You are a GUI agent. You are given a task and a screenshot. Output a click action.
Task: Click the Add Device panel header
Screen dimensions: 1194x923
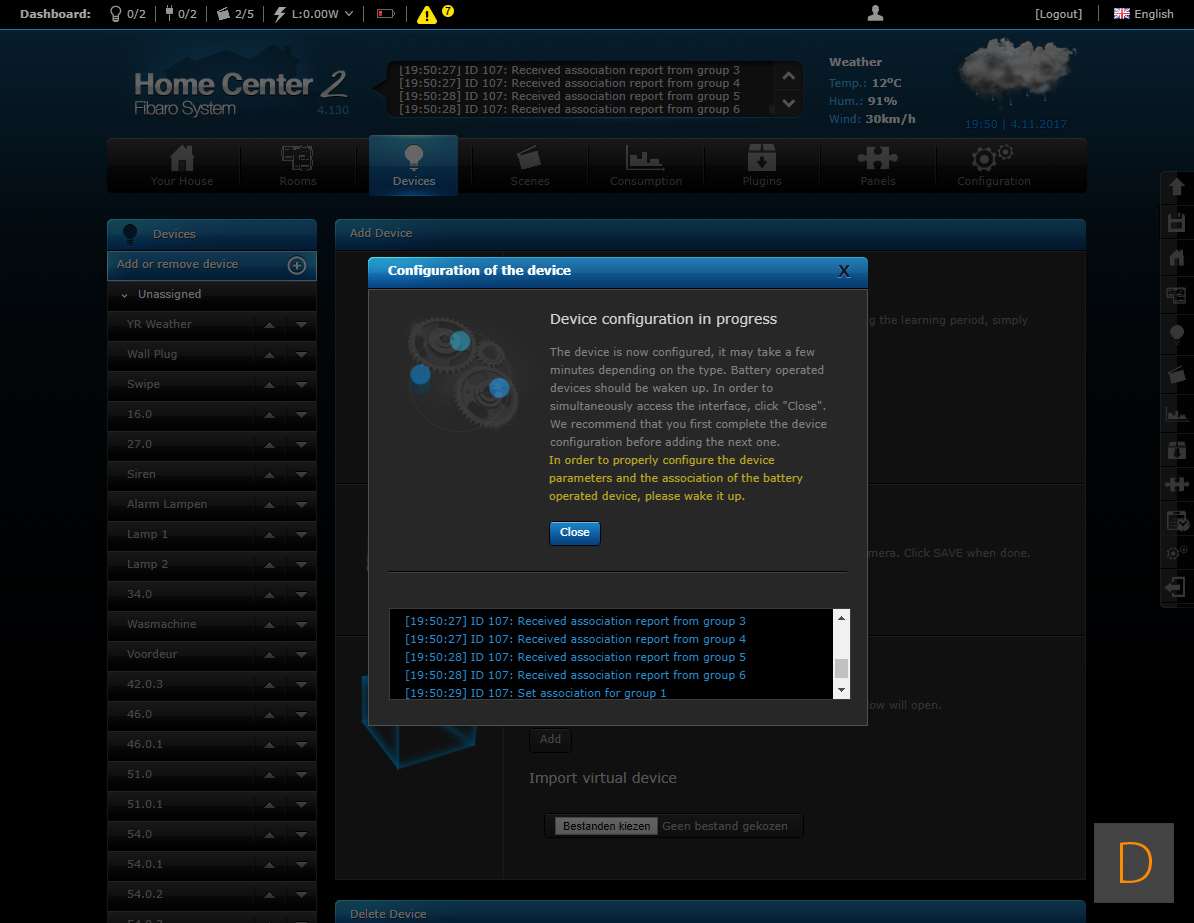pos(710,234)
